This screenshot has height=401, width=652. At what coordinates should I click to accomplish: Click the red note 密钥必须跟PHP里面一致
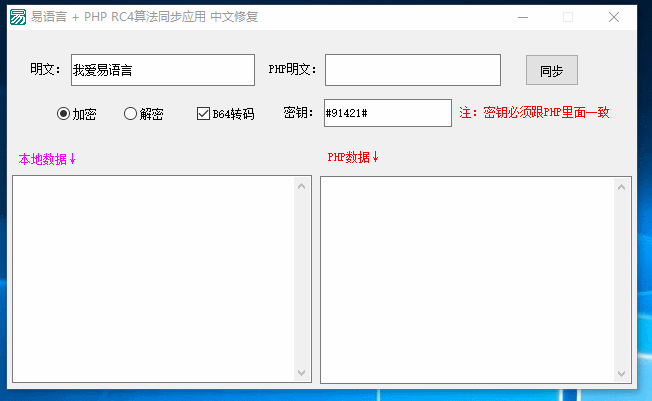coord(534,112)
